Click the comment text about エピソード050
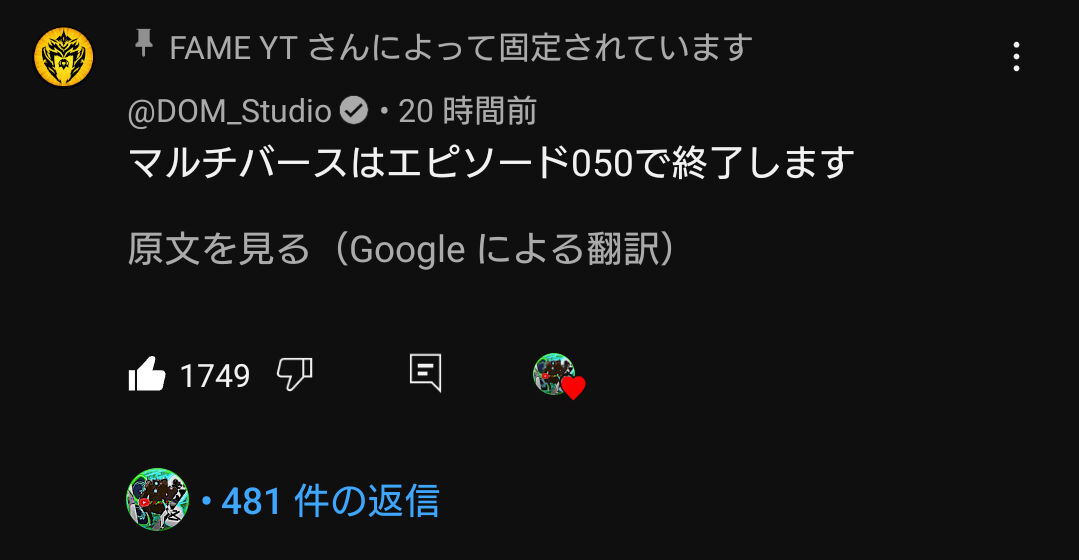Image resolution: width=1079 pixels, height=560 pixels. coord(491,164)
